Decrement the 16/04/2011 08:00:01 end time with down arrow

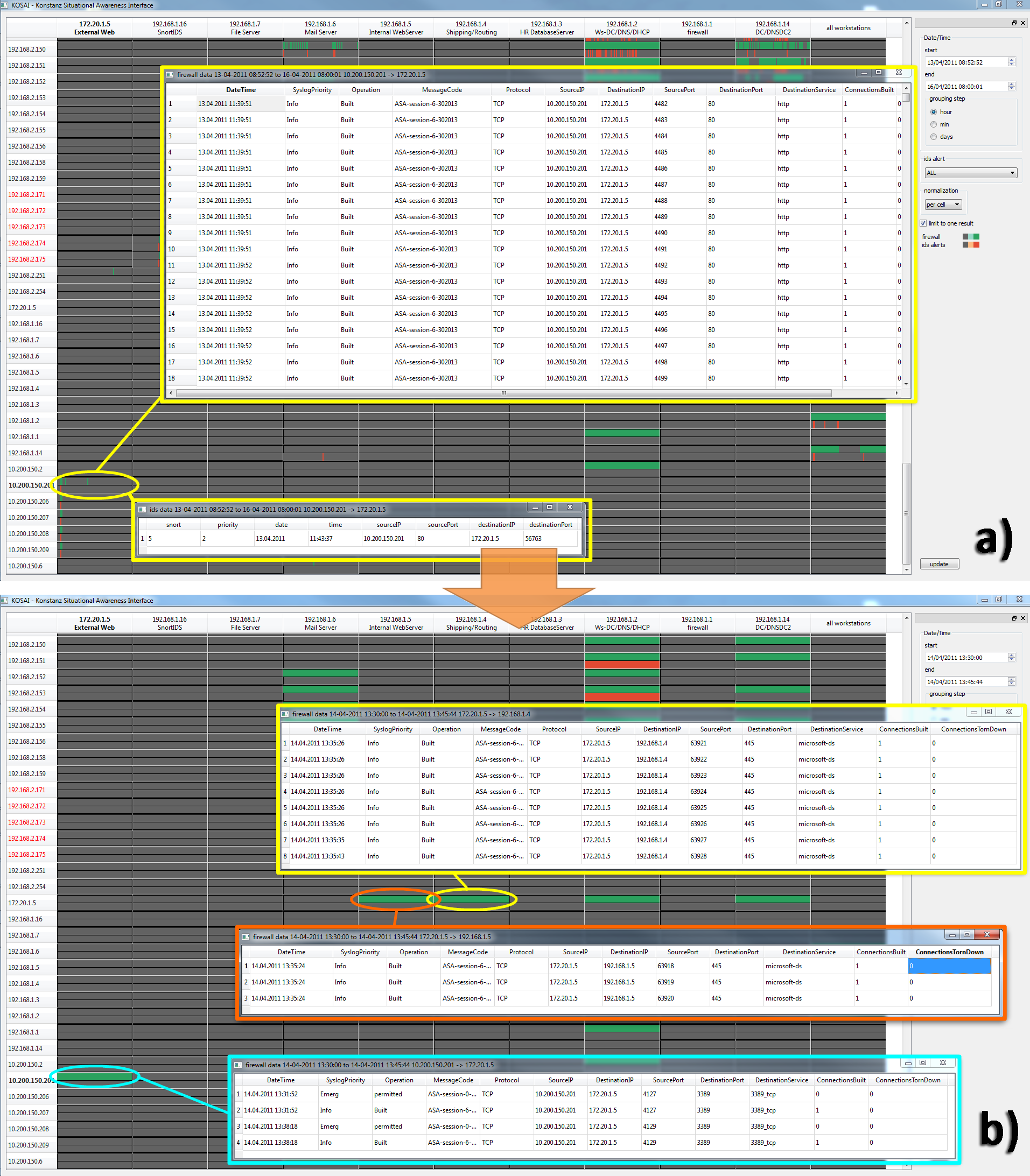[x=1012, y=88]
